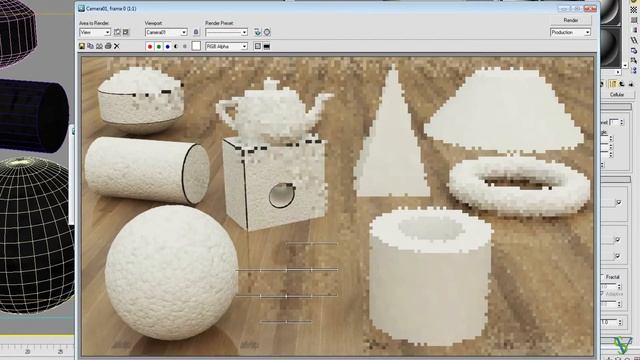Viewport: 640px width, 360px height.
Task: Click the Copy Image icon in render window
Action: tap(91, 47)
